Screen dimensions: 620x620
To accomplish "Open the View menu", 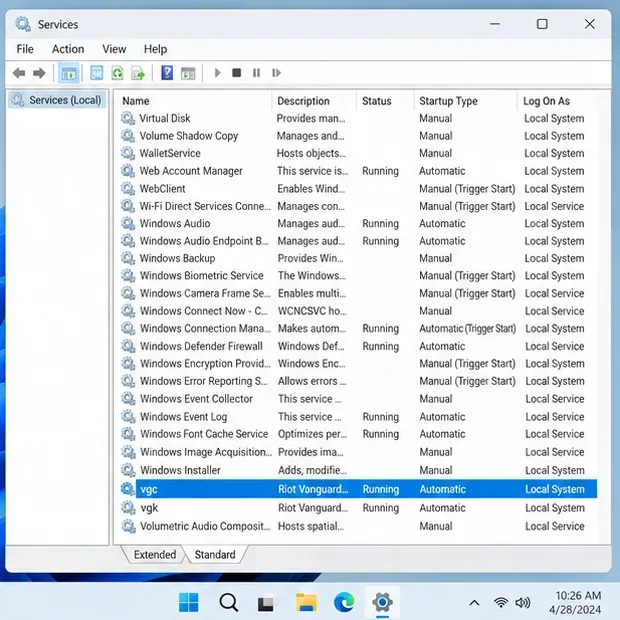I will 114,49.
